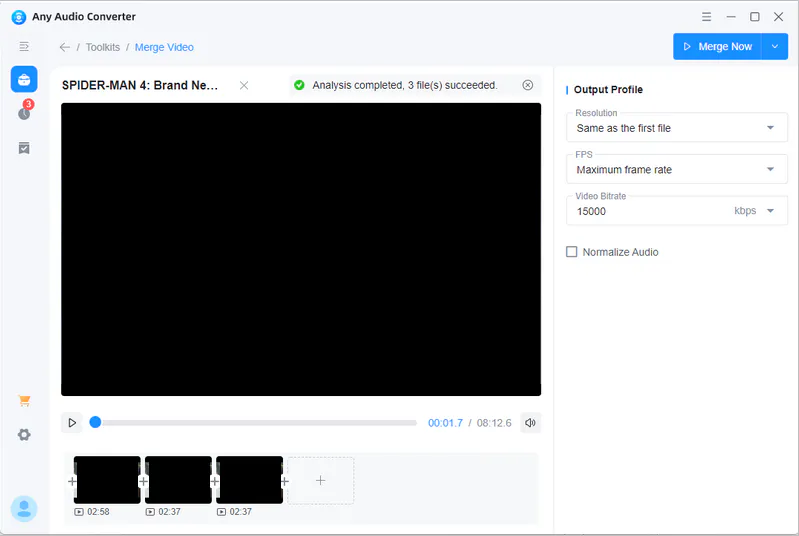Insert clip between first and second thumbnails
This screenshot has height=536, width=799.
tap(143, 481)
